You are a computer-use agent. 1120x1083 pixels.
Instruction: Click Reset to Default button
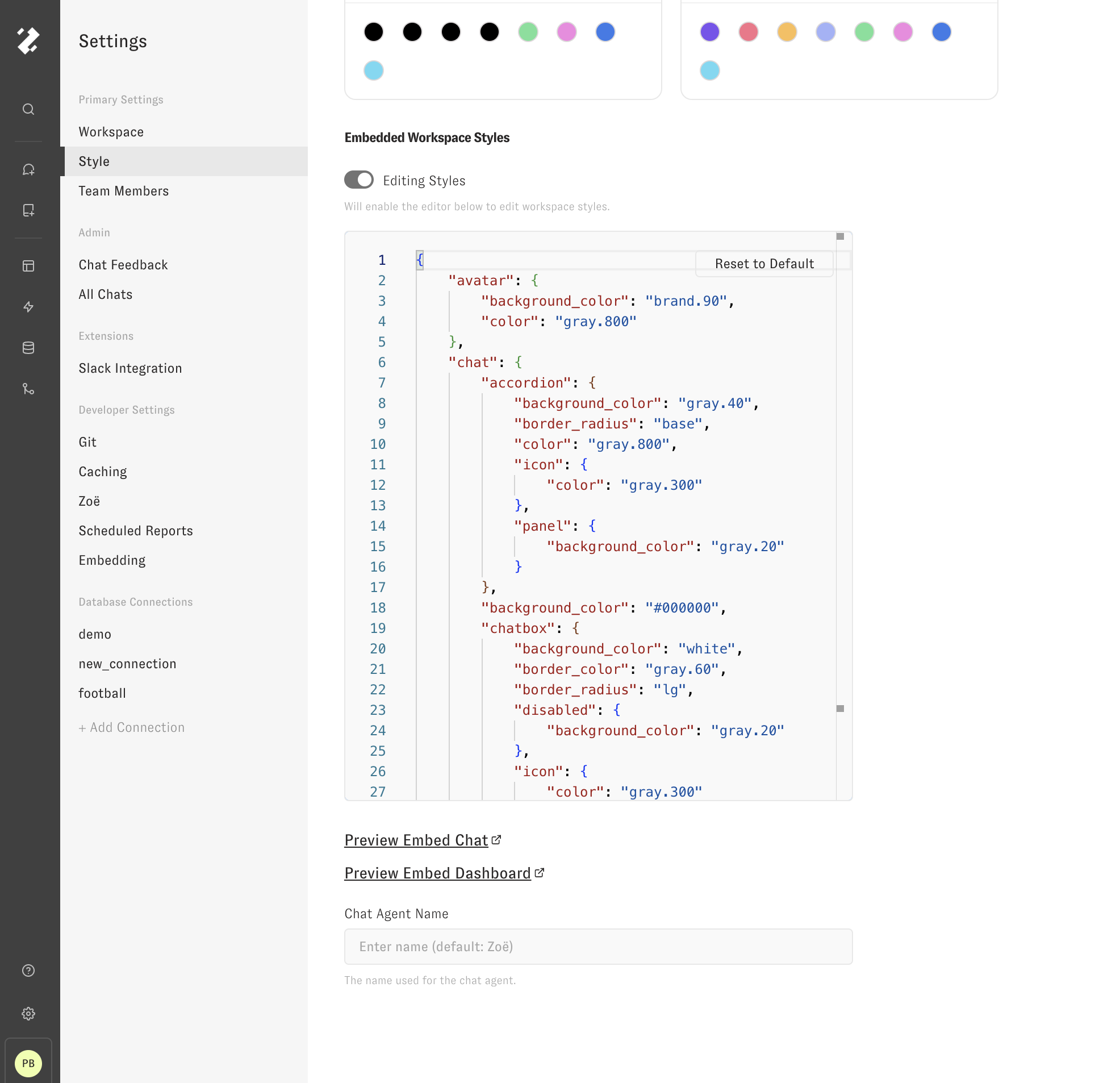764,264
